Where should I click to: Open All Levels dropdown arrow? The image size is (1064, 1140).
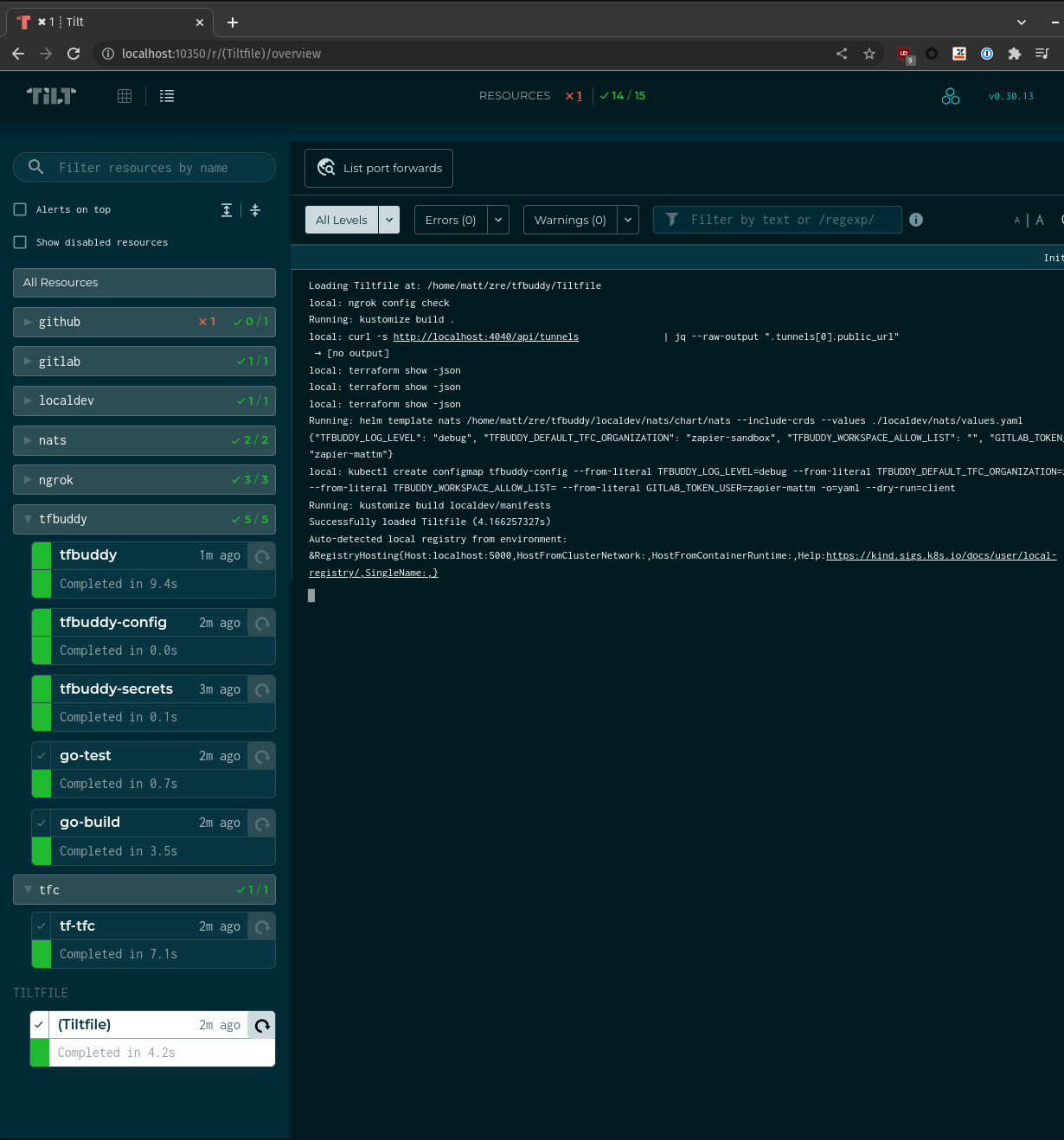(x=389, y=220)
